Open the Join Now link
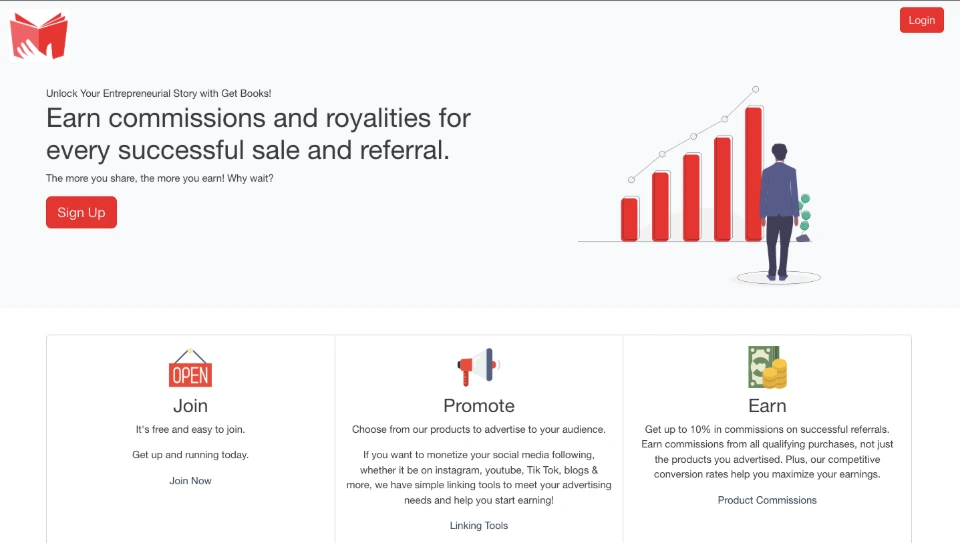The height and width of the screenshot is (543, 960). [x=190, y=481]
